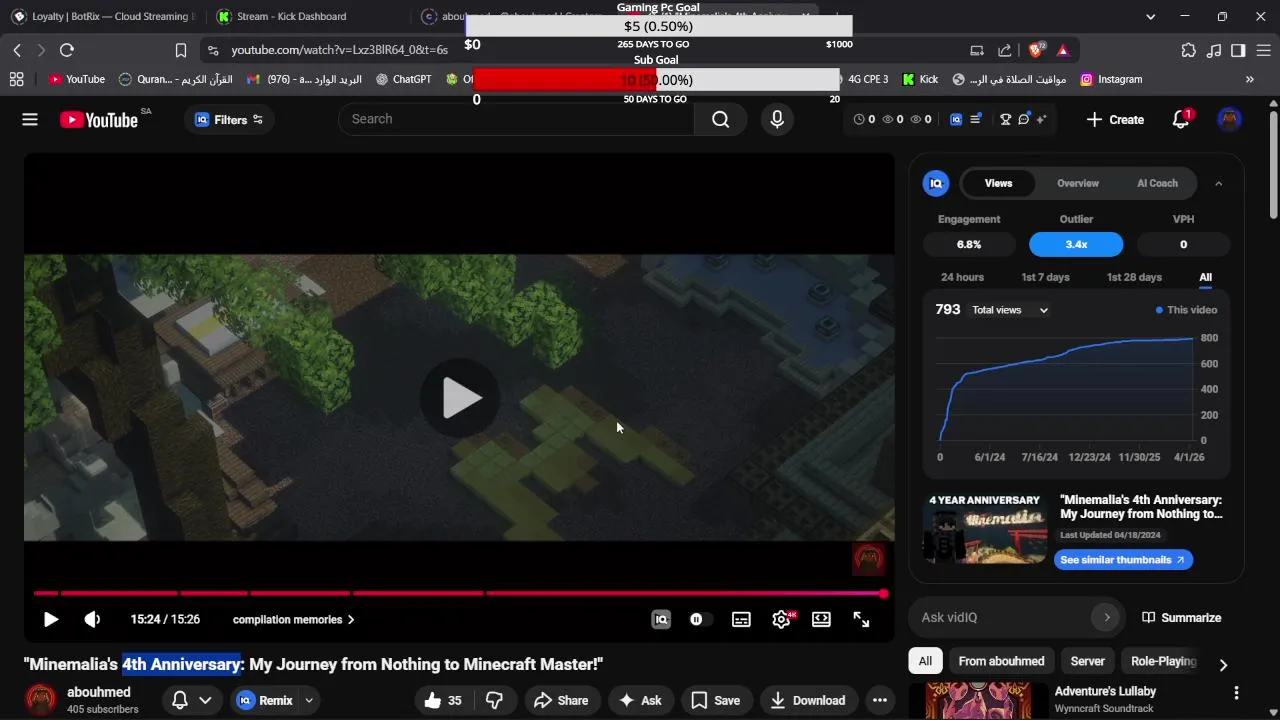The width and height of the screenshot is (1280, 720).
Task: Open the YouTube guide hamburger menu
Action: coord(30,119)
